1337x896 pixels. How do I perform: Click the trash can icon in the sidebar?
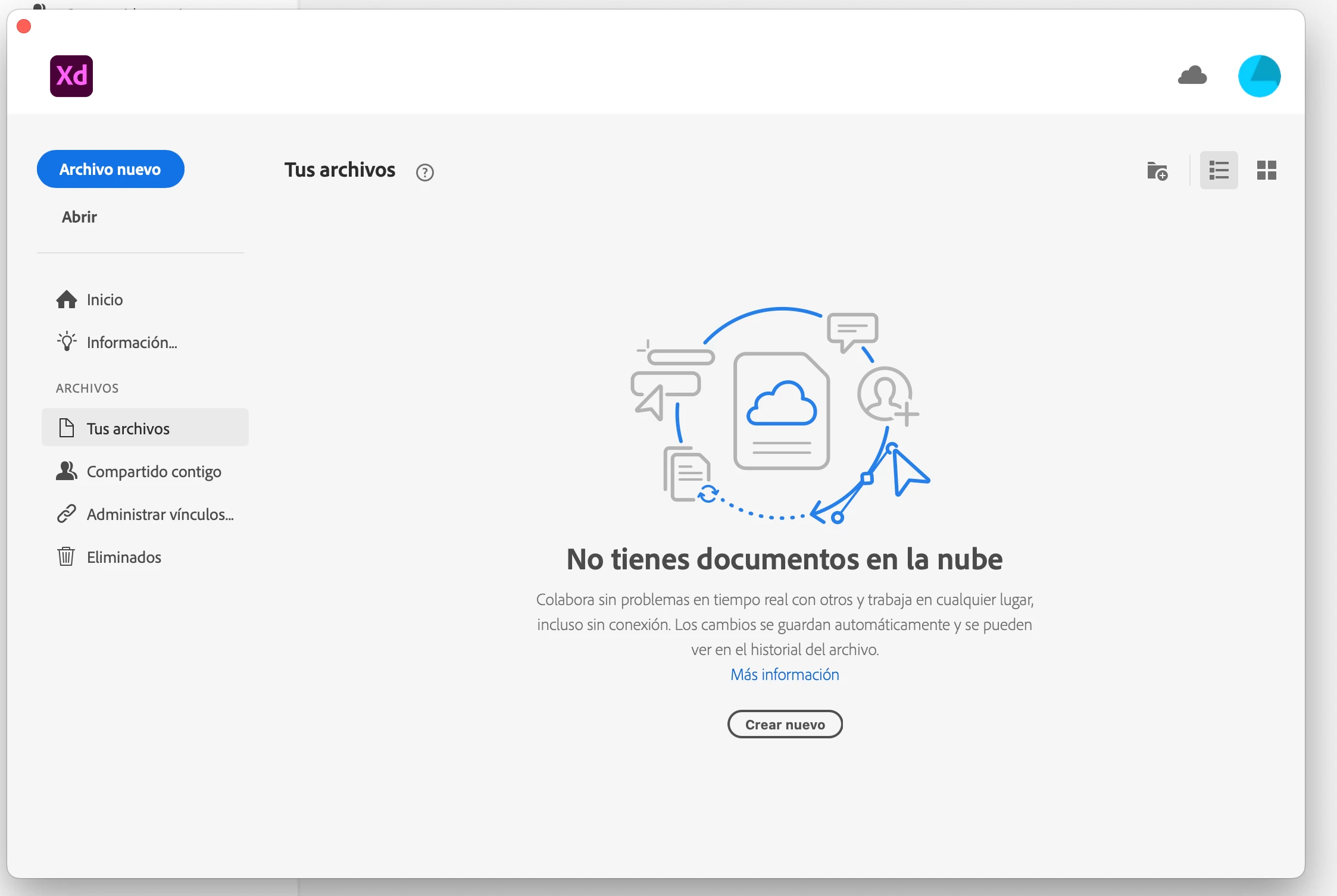(x=66, y=557)
